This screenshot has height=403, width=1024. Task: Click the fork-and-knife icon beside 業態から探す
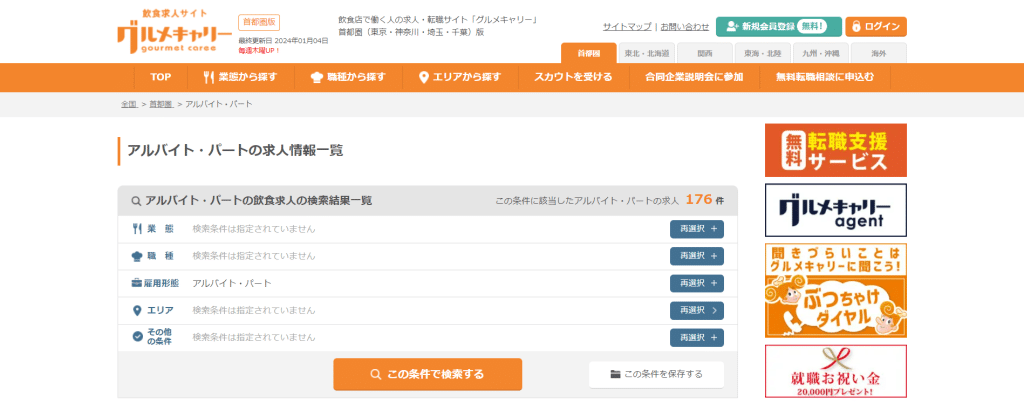tap(208, 77)
